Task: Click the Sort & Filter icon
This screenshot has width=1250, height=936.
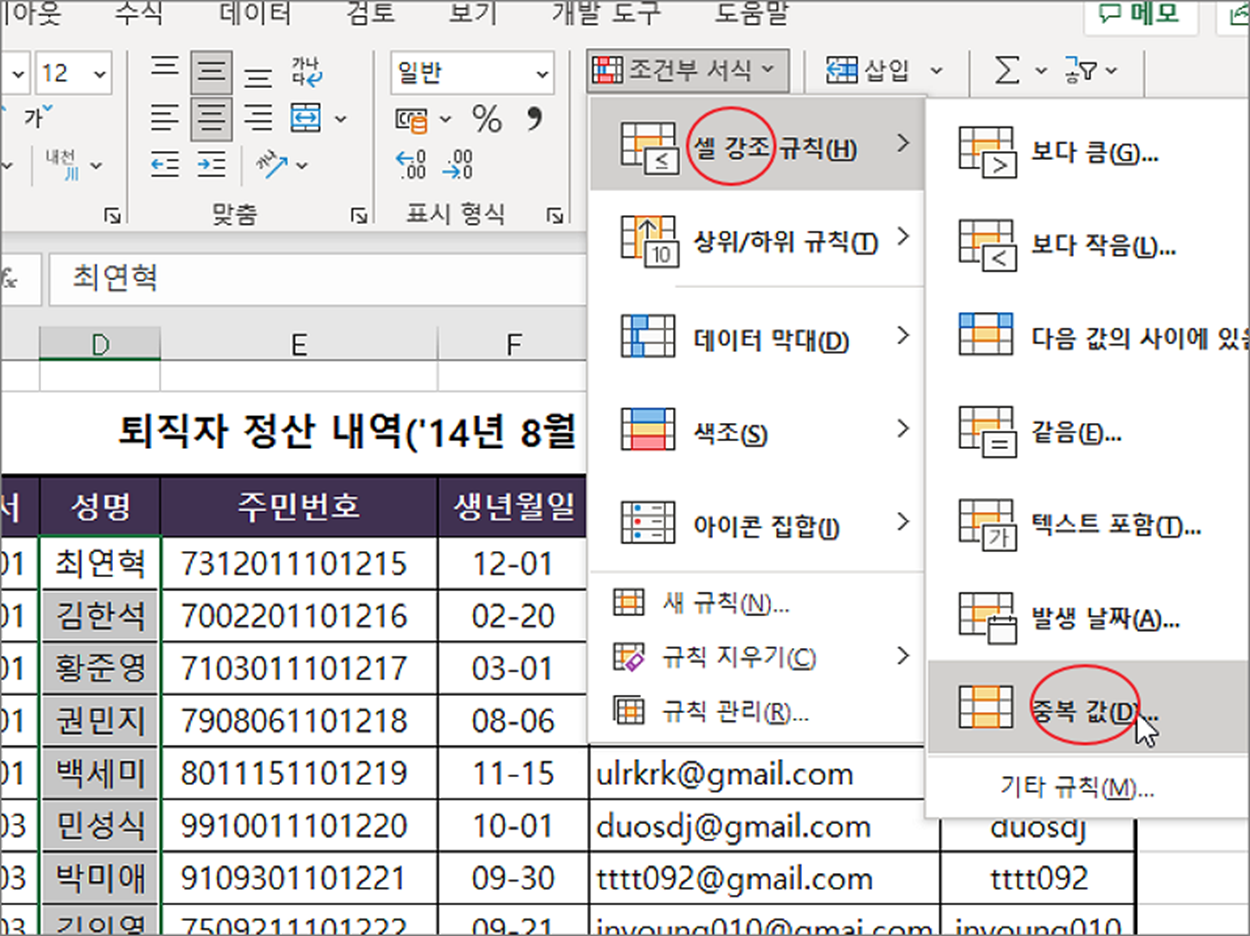Action: (x=1082, y=70)
